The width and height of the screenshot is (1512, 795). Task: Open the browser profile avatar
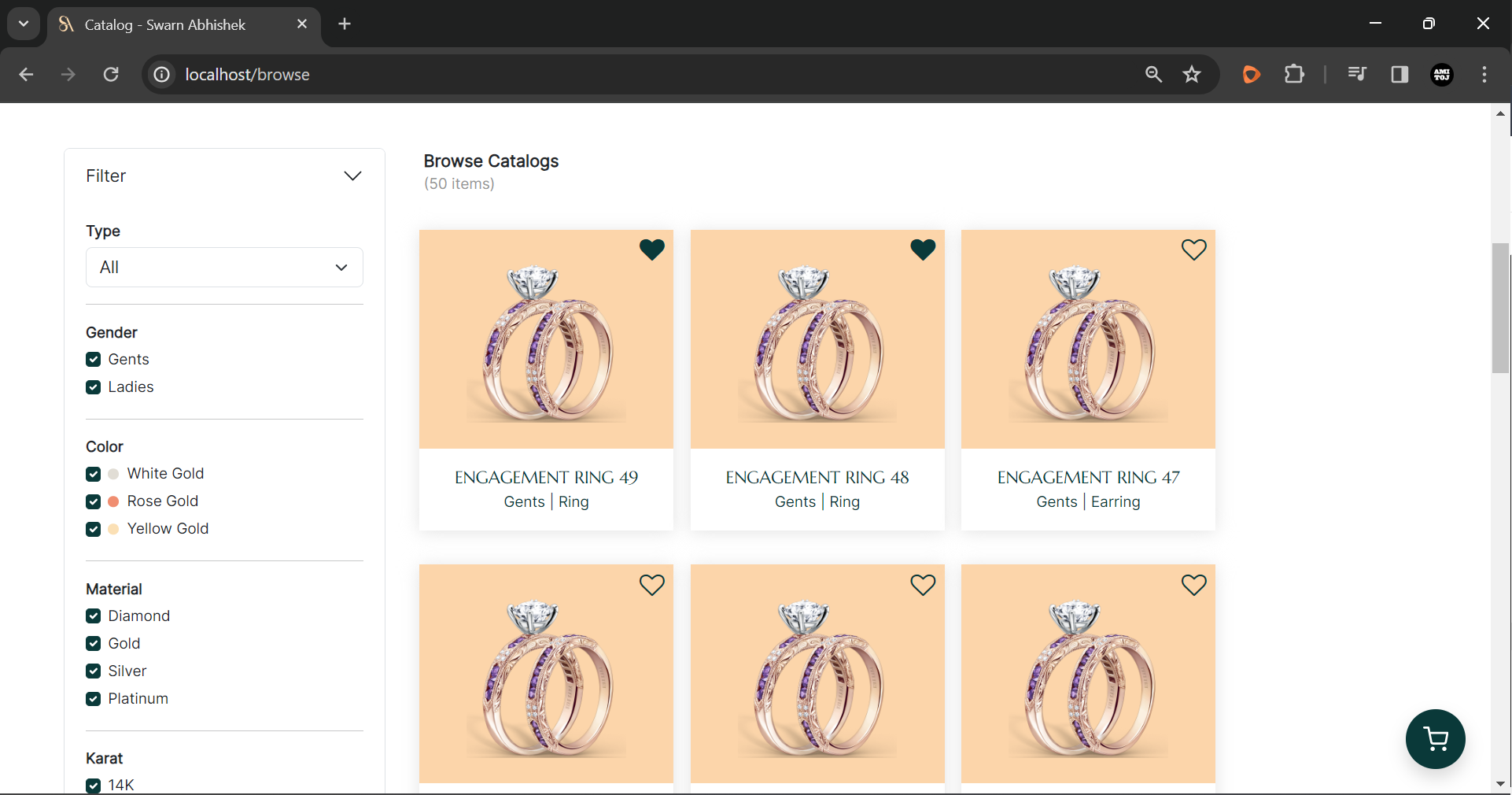click(x=1442, y=75)
